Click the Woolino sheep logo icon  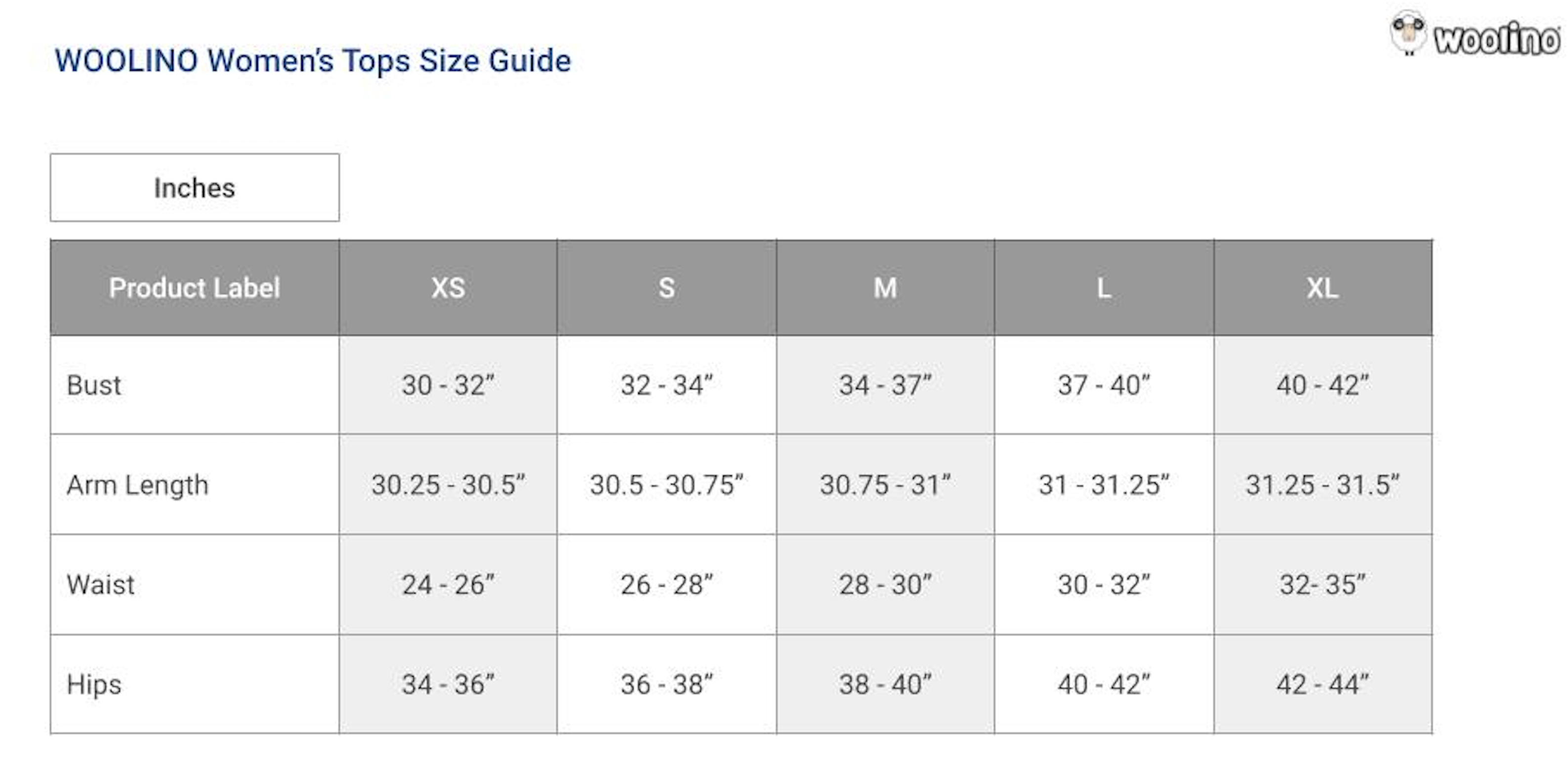[x=1407, y=33]
